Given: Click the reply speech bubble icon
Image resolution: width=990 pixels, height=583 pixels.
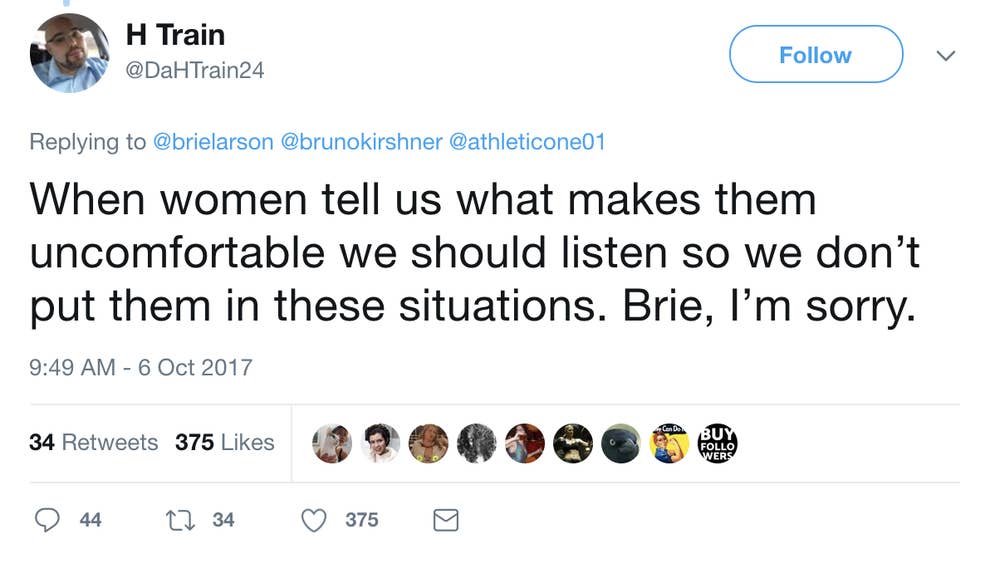Looking at the screenshot, I should point(47,519).
